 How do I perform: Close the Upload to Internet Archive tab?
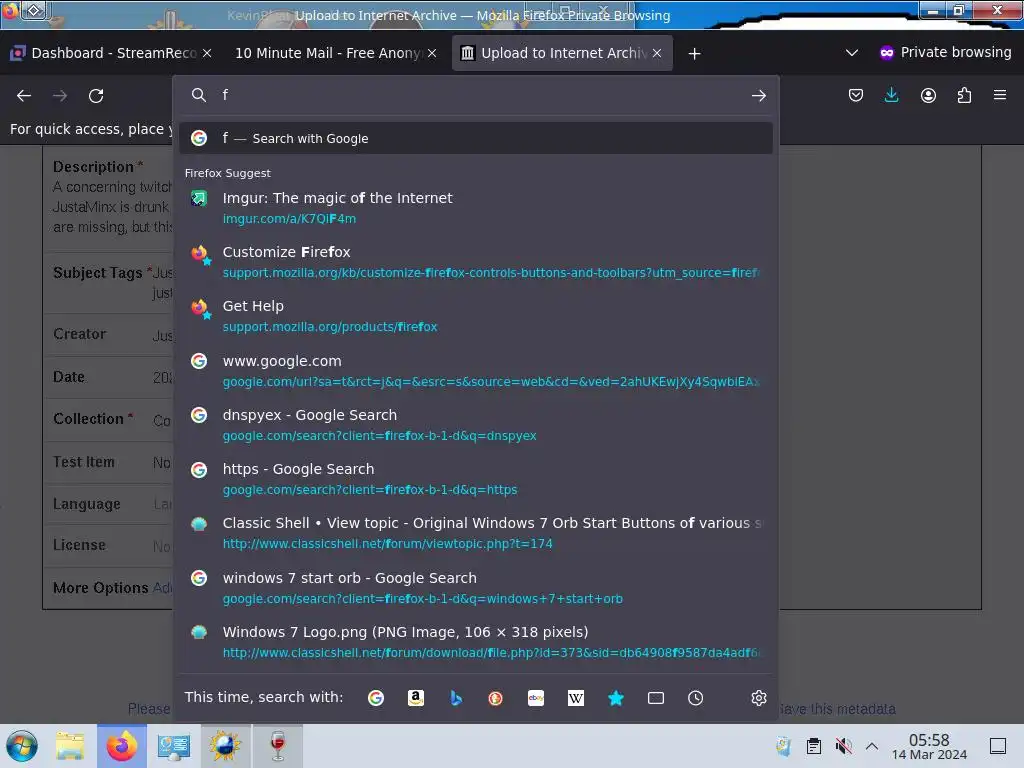coord(657,53)
